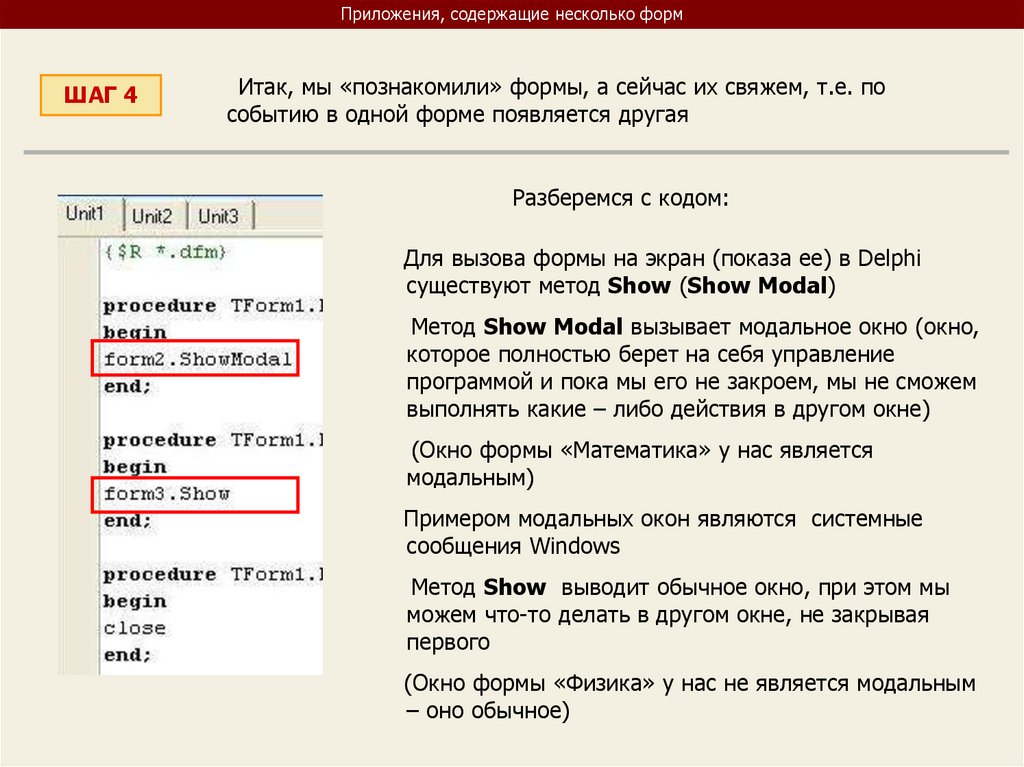Click the heading Разберемся с кодом:
This screenshot has width=1024, height=767.
pos(620,197)
